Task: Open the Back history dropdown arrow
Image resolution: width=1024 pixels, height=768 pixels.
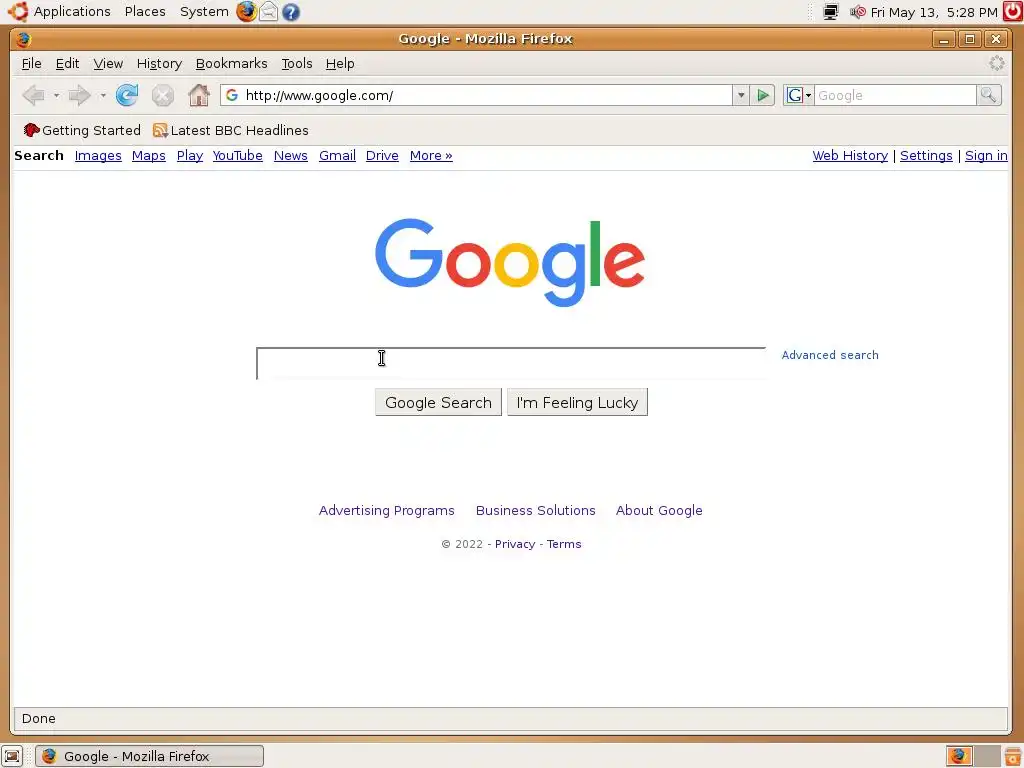Action: (x=56, y=96)
